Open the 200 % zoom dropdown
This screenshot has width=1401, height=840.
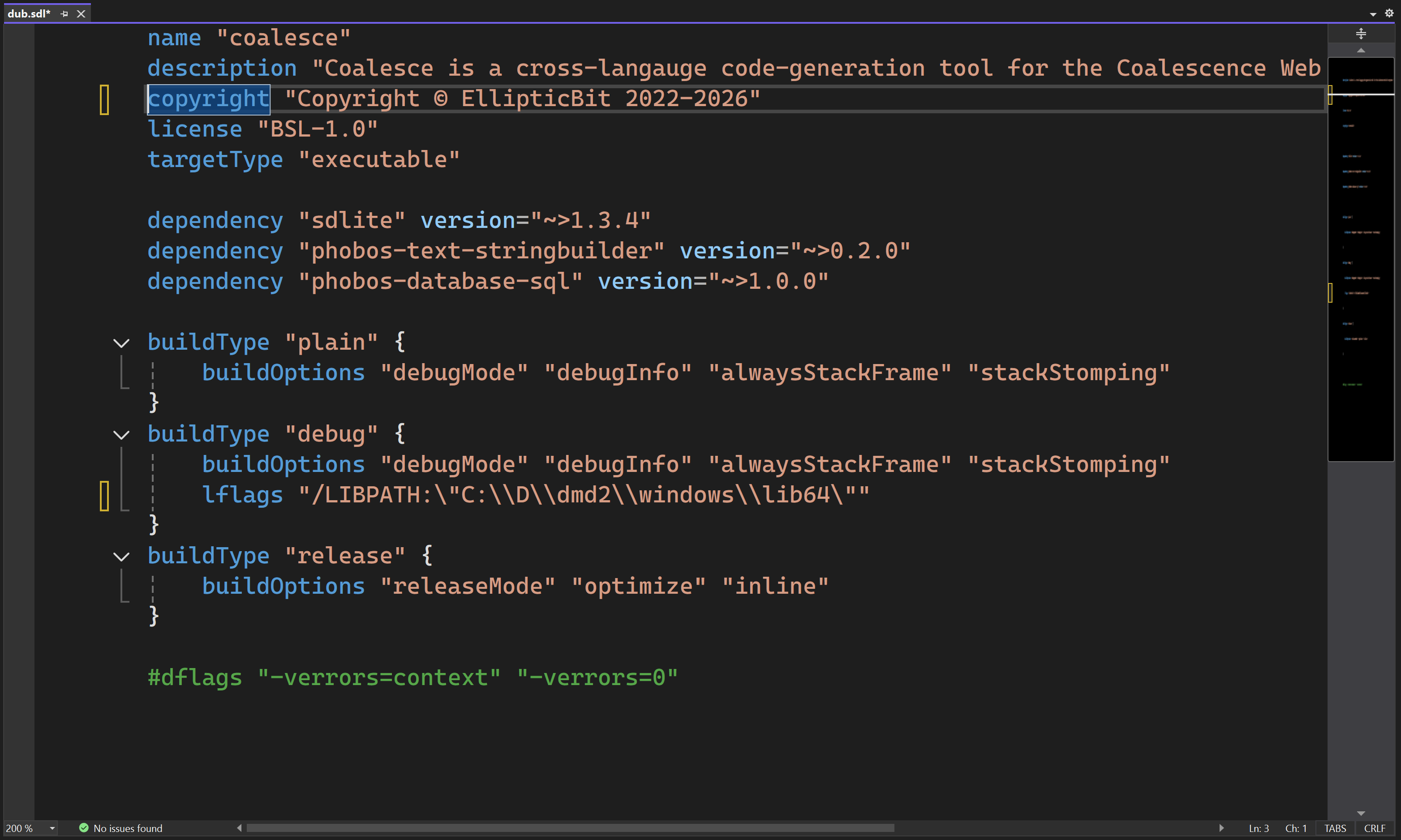coord(52,828)
